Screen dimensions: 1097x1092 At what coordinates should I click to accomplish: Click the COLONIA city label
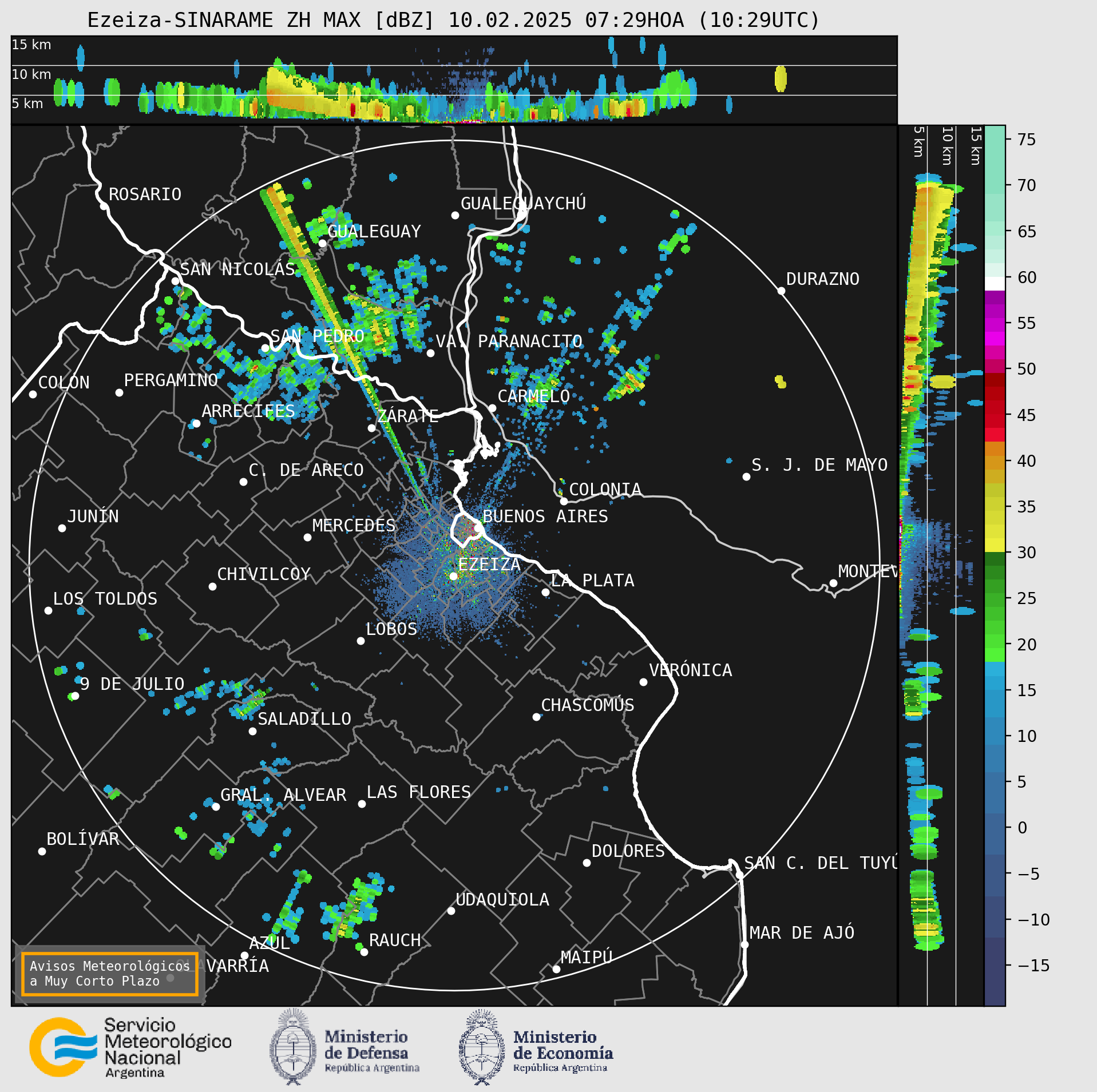(605, 490)
